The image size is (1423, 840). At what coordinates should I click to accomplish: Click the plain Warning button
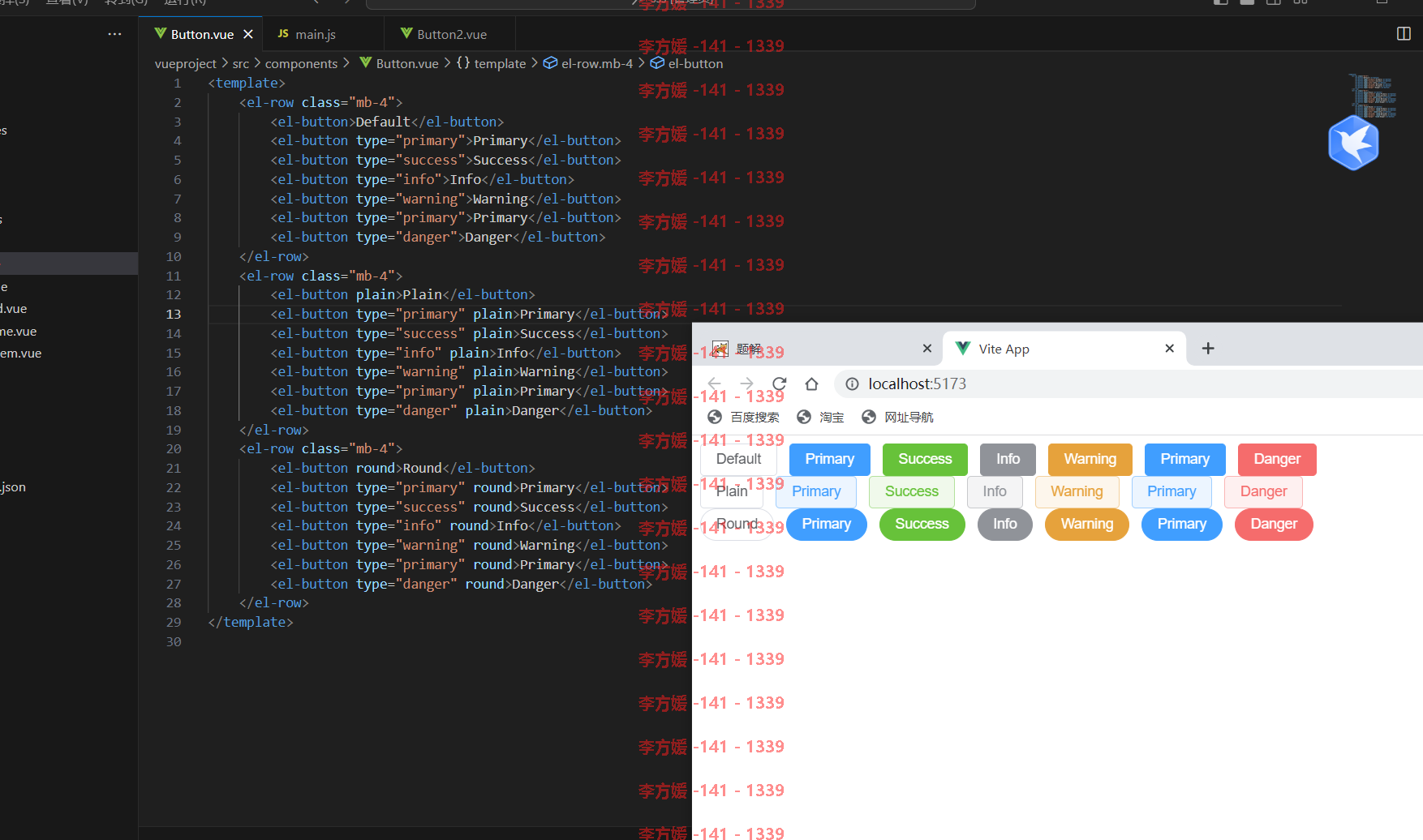point(1077,491)
